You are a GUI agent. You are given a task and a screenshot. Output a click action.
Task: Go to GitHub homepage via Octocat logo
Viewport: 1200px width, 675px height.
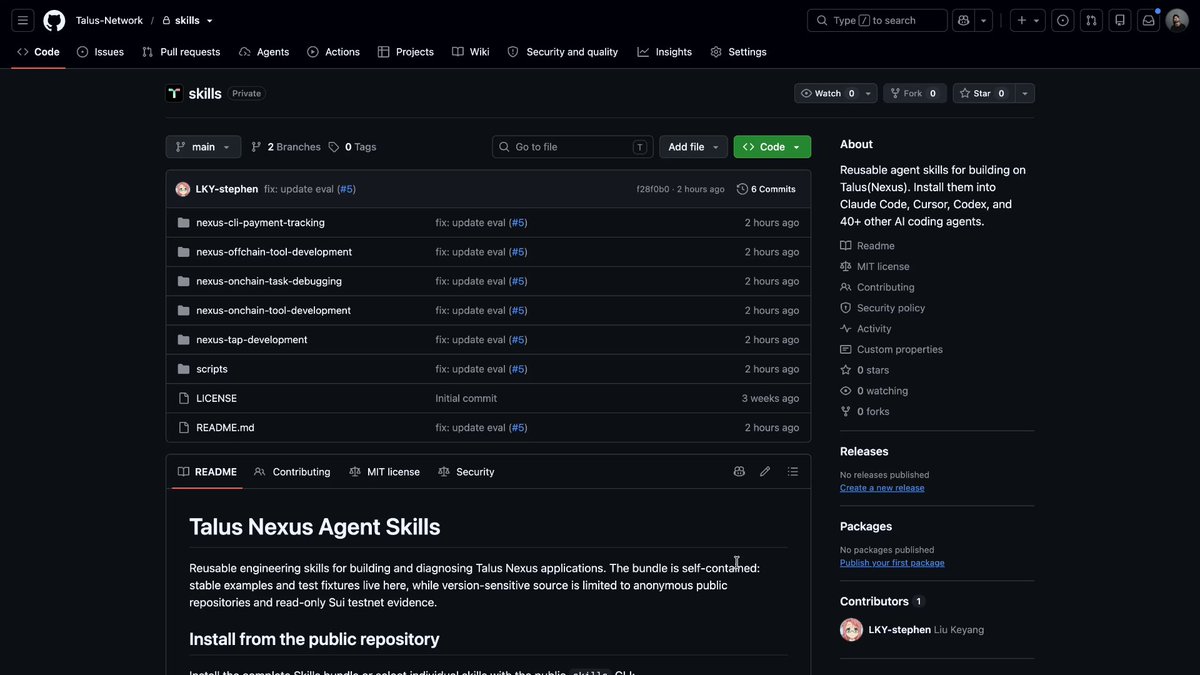(54, 20)
